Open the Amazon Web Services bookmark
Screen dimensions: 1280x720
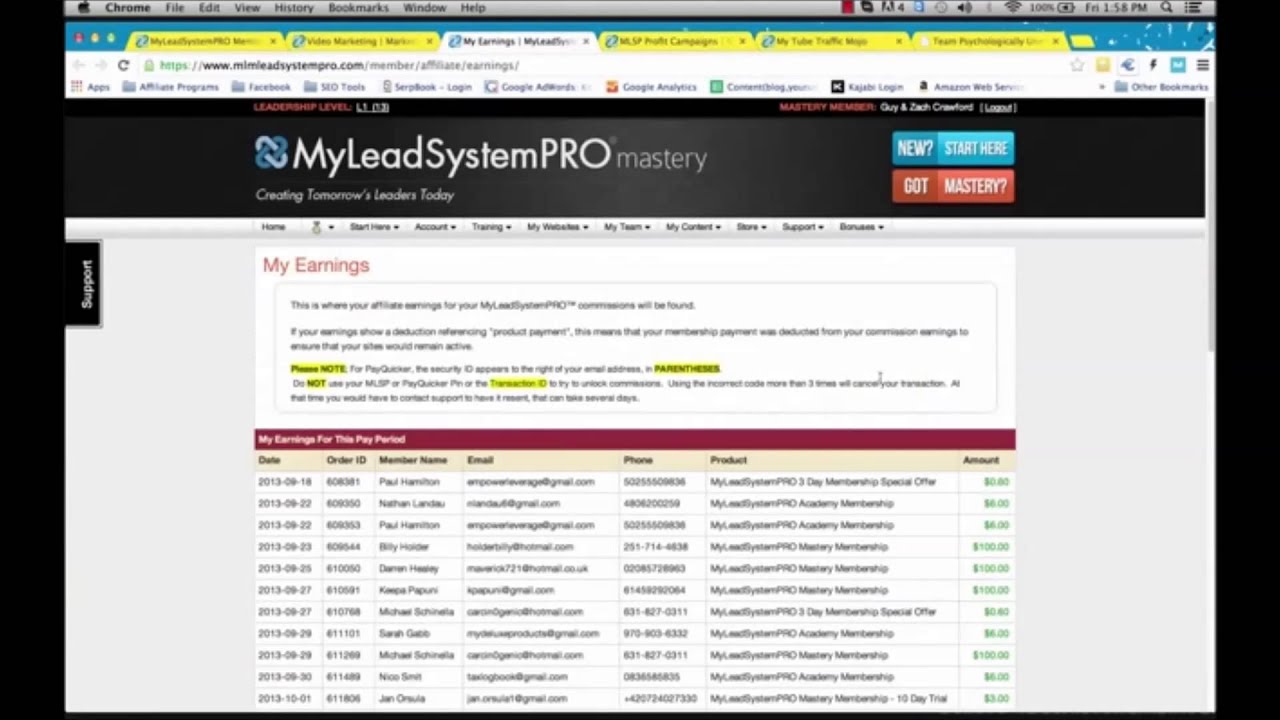tap(970, 87)
